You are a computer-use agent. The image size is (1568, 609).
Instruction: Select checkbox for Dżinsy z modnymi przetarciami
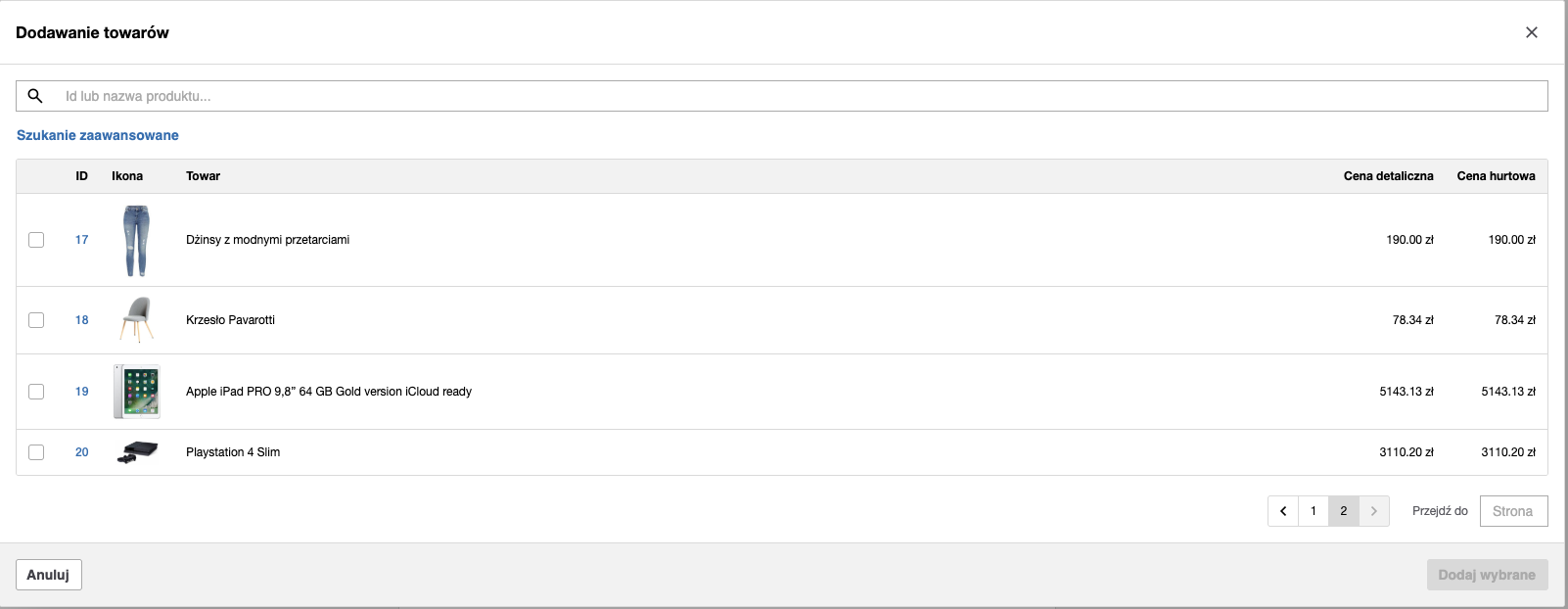[x=36, y=240]
